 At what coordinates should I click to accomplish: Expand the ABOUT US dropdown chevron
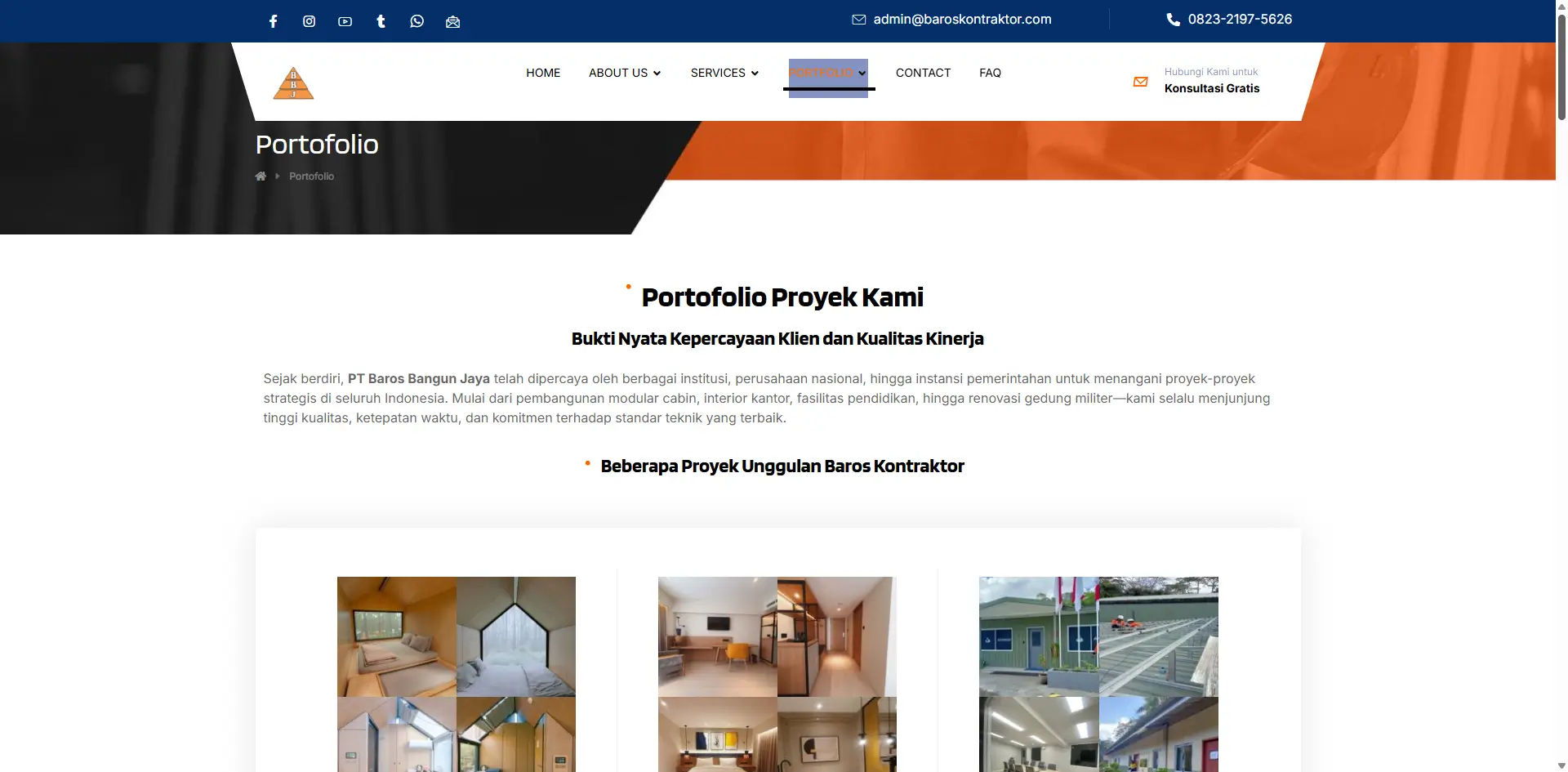pyautogui.click(x=657, y=74)
